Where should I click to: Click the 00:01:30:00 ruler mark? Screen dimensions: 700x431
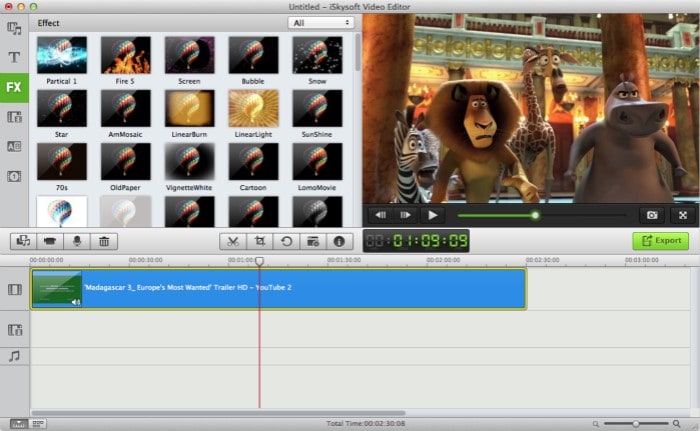344,259
